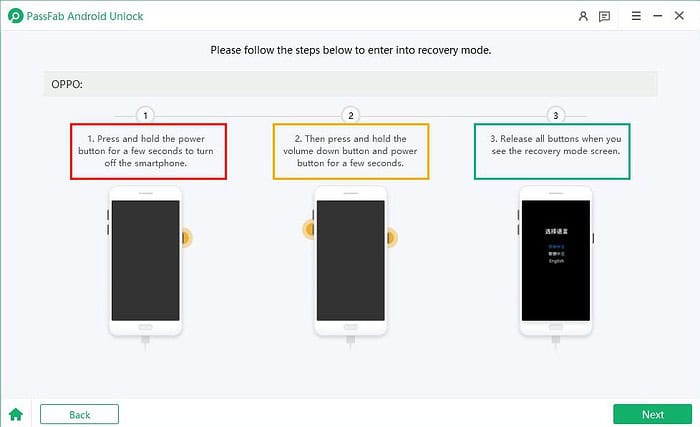Click the yellow volume down instruction box

[x=351, y=151]
